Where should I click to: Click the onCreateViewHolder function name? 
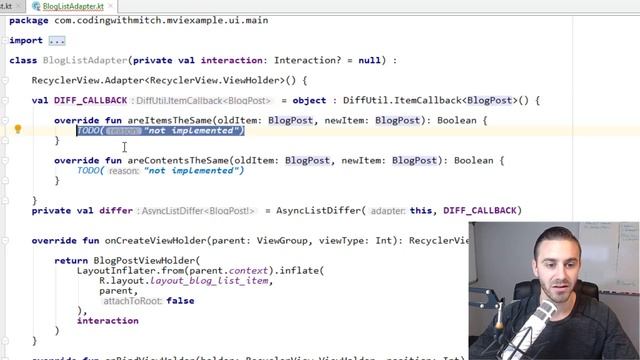(156, 240)
